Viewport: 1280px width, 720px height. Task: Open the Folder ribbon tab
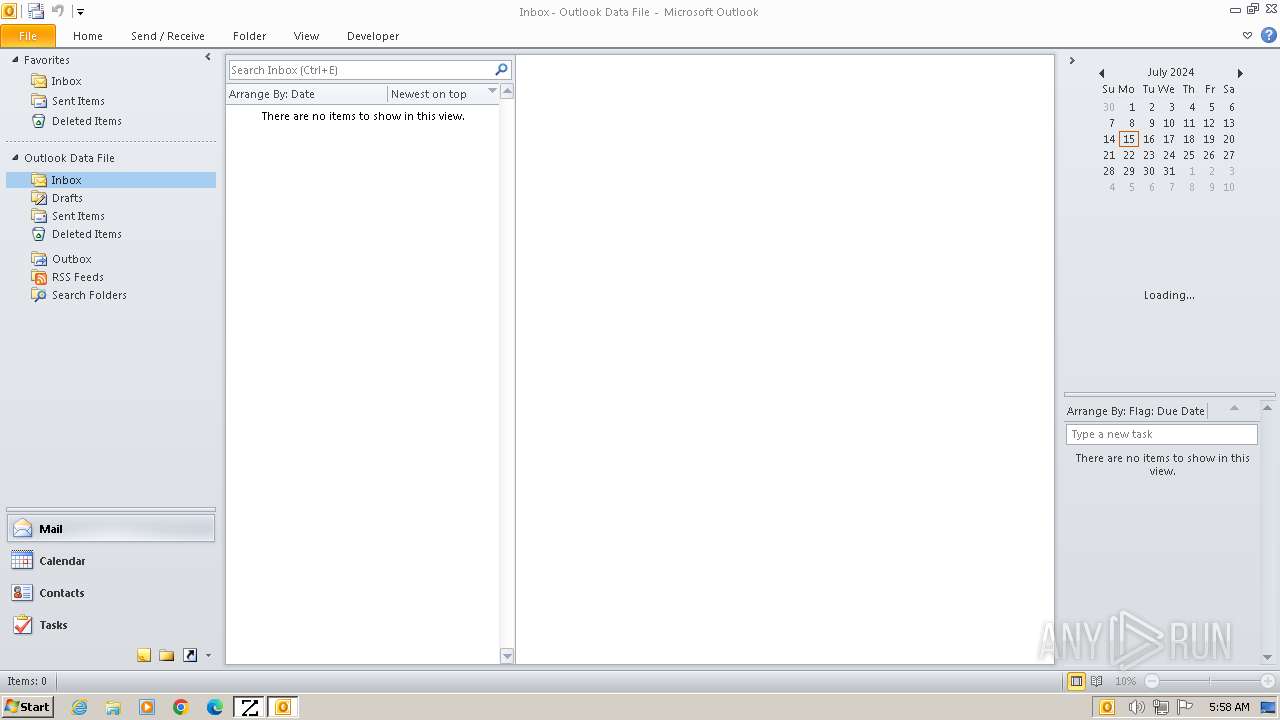250,36
